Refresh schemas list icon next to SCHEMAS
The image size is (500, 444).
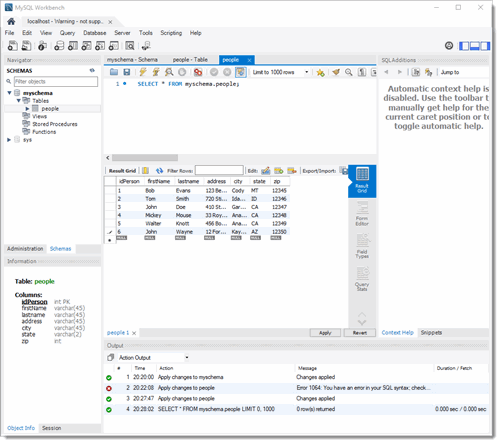92,70
